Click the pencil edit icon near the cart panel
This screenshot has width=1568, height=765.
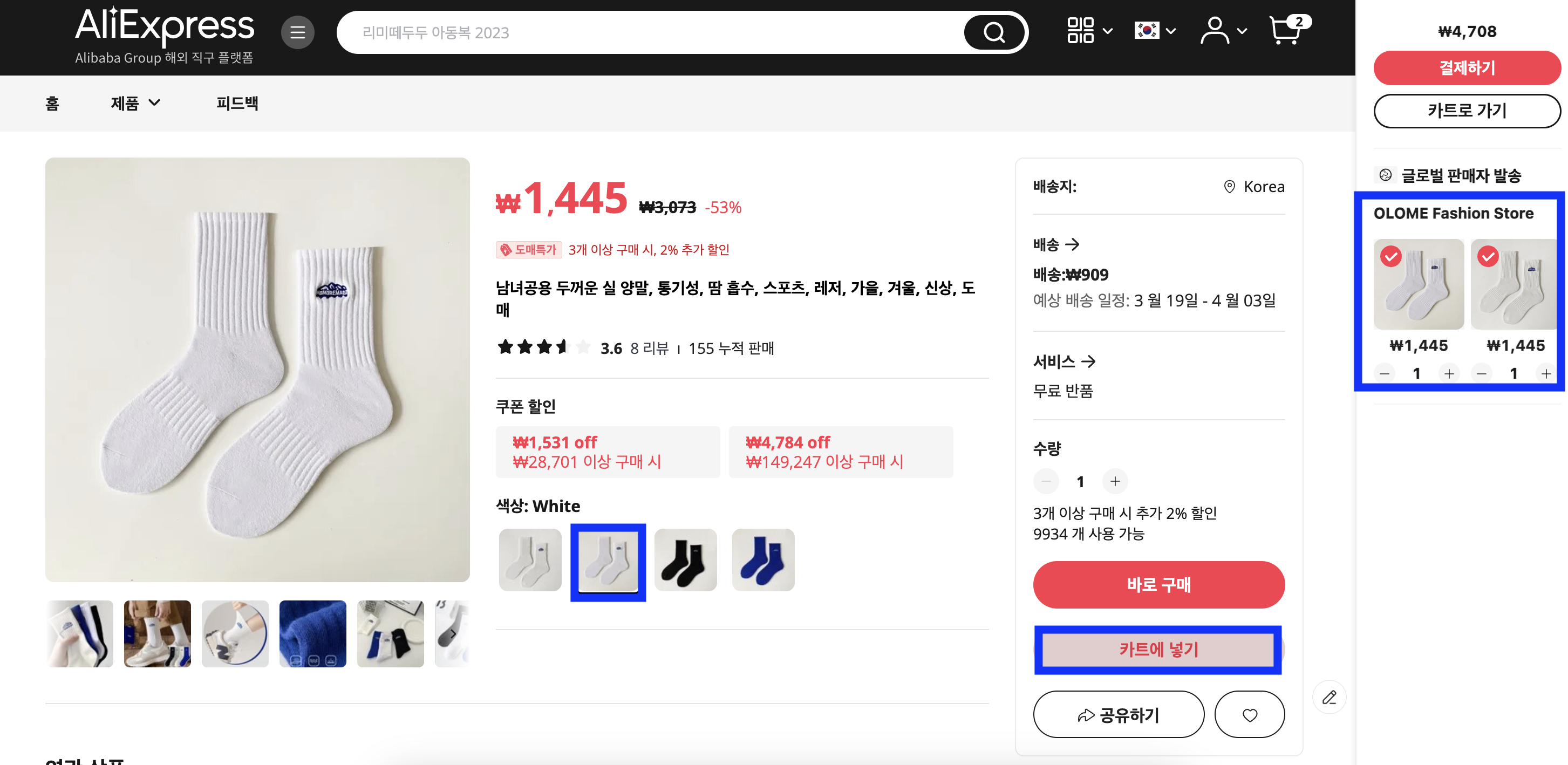(x=1330, y=697)
